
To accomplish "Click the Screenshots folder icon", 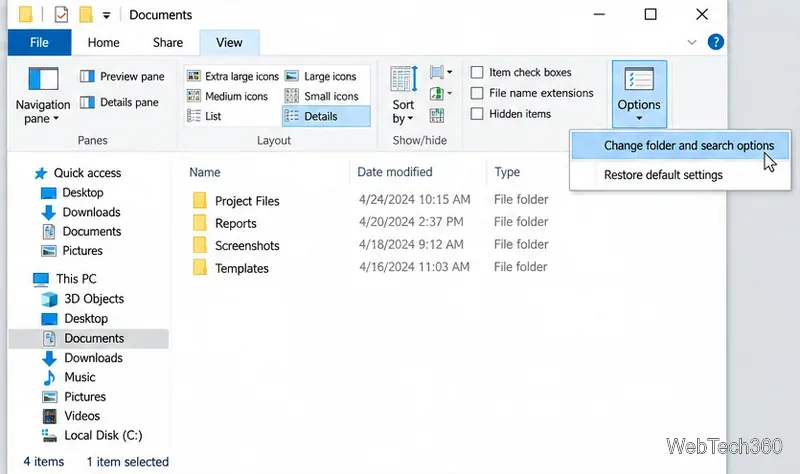I will [x=200, y=245].
